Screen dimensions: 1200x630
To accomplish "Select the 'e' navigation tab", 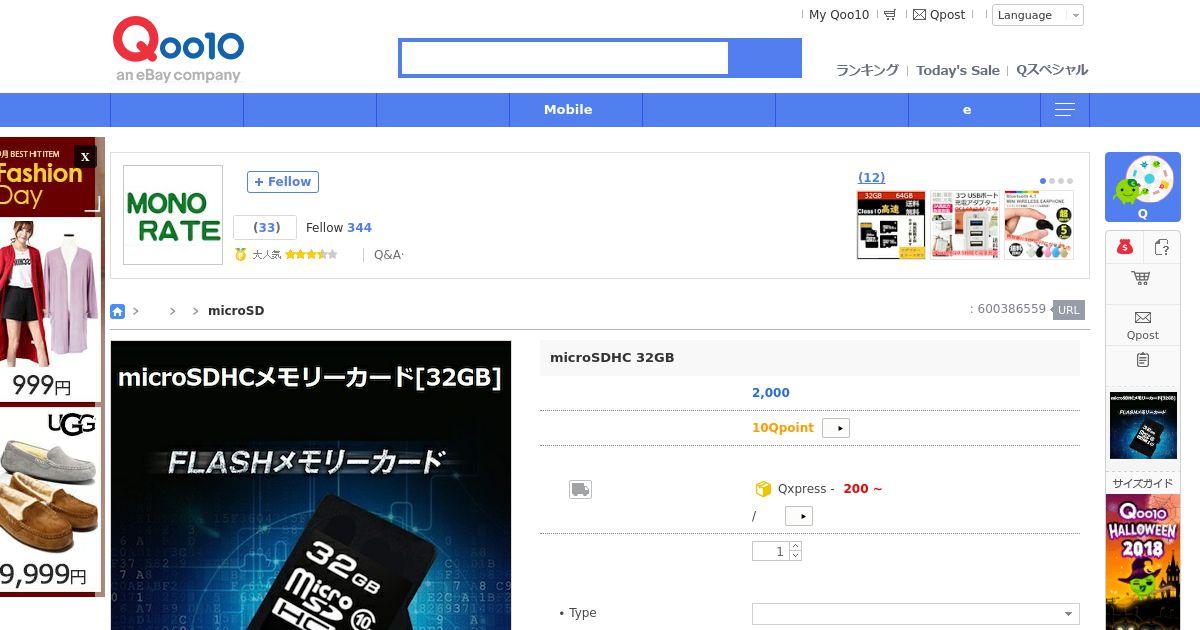I will point(967,110).
